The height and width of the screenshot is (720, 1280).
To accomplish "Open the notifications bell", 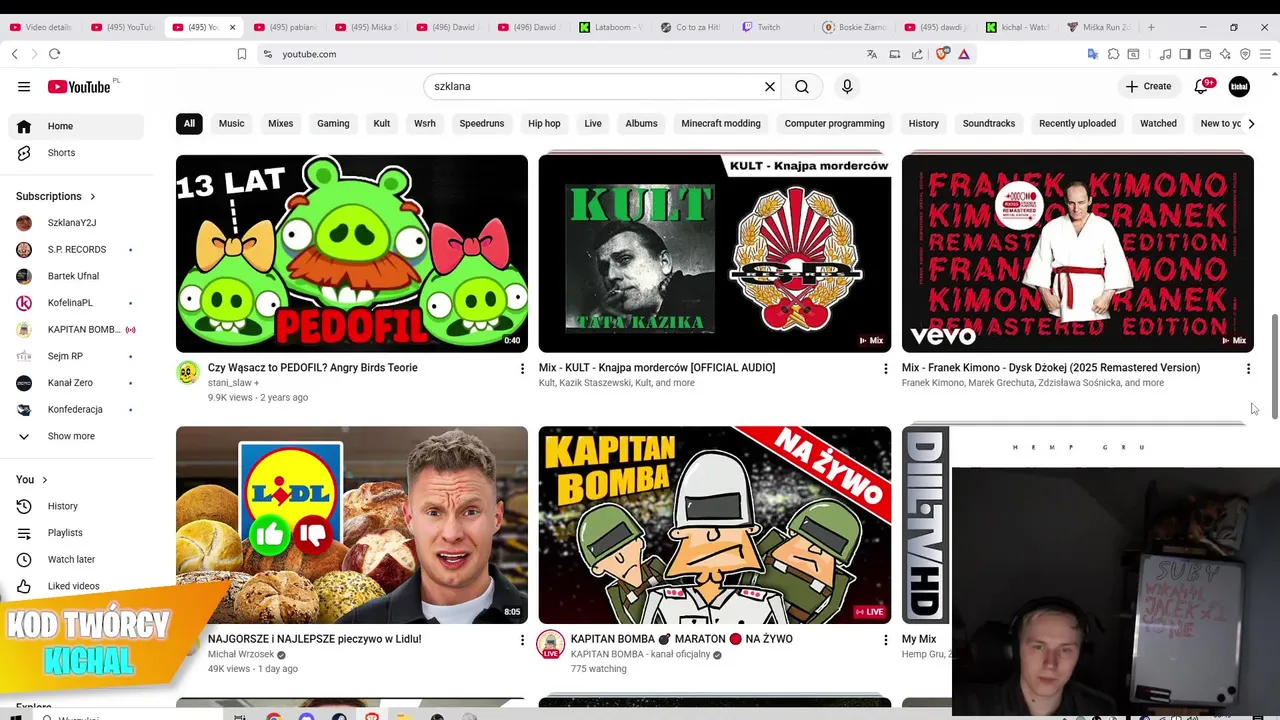I will point(1203,87).
